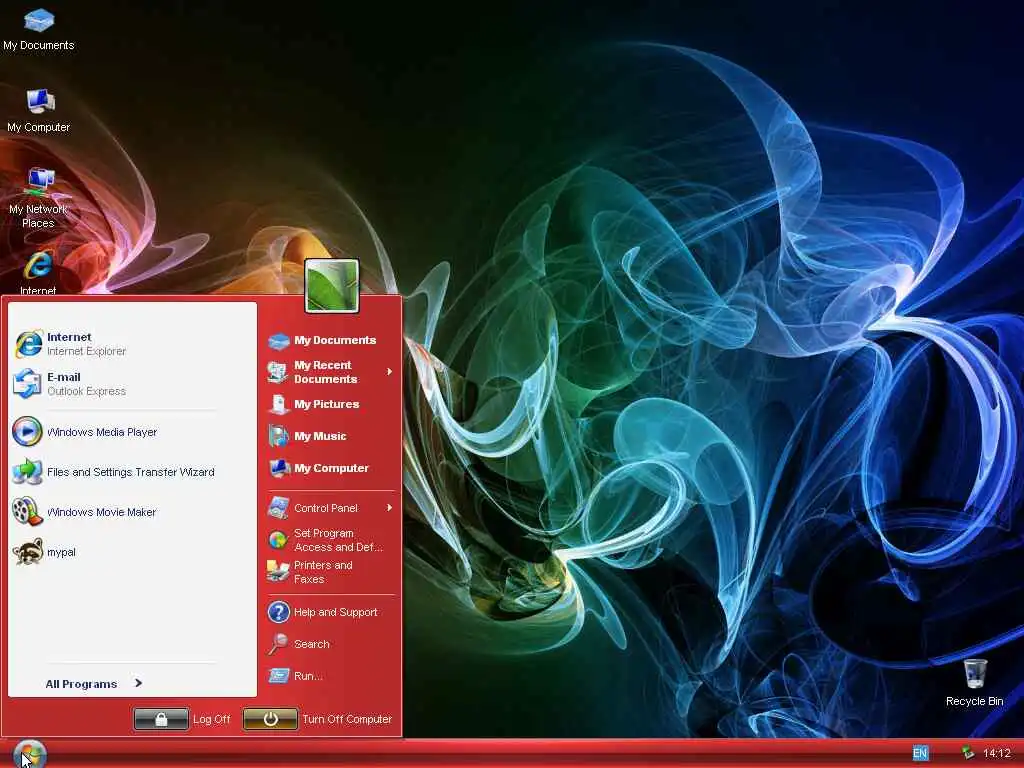Viewport: 1024px width, 768px height.
Task: Open the Internet Explorer desktop shortcut
Action: point(39,273)
